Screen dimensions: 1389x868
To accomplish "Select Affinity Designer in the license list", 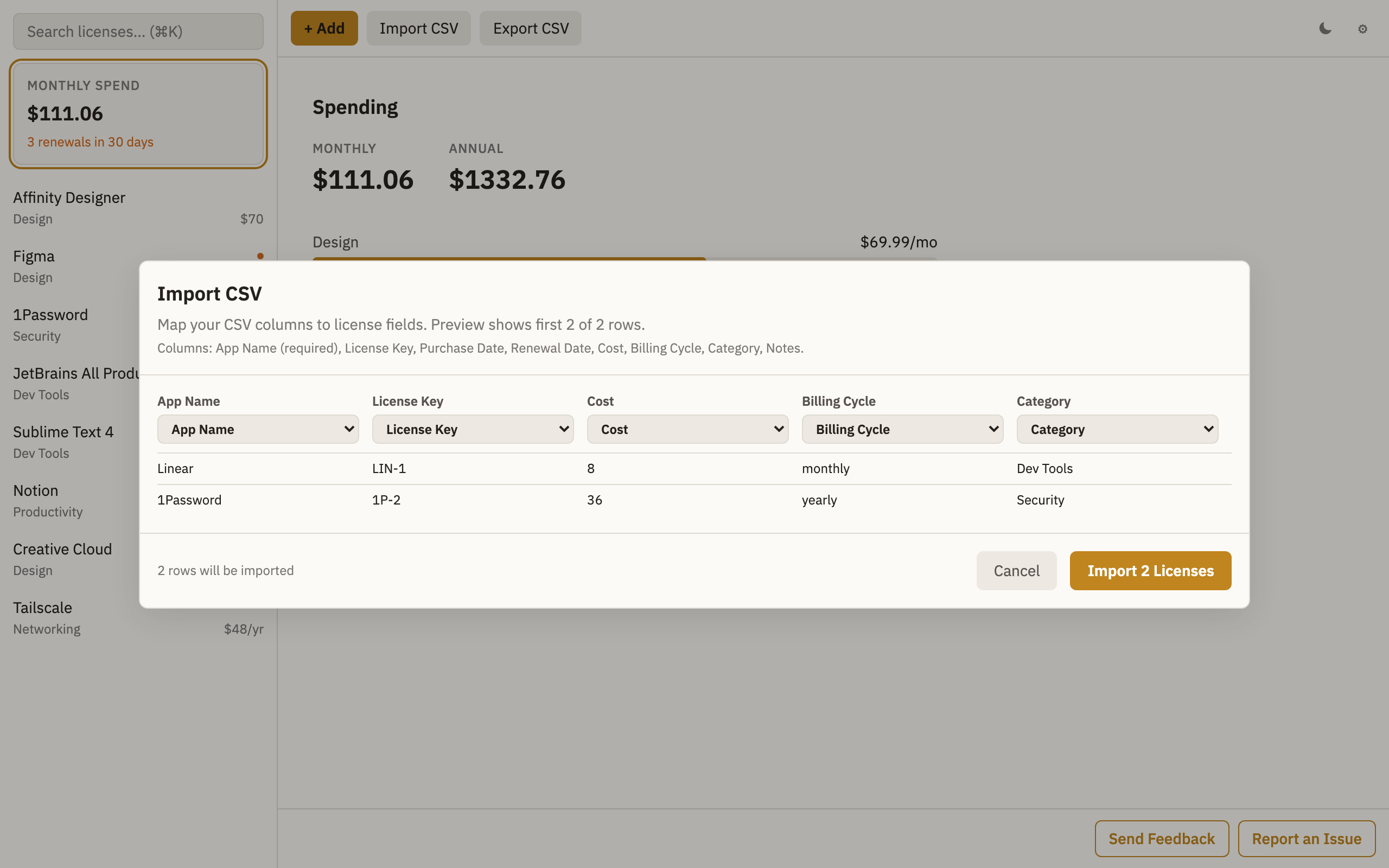I will tap(138, 208).
